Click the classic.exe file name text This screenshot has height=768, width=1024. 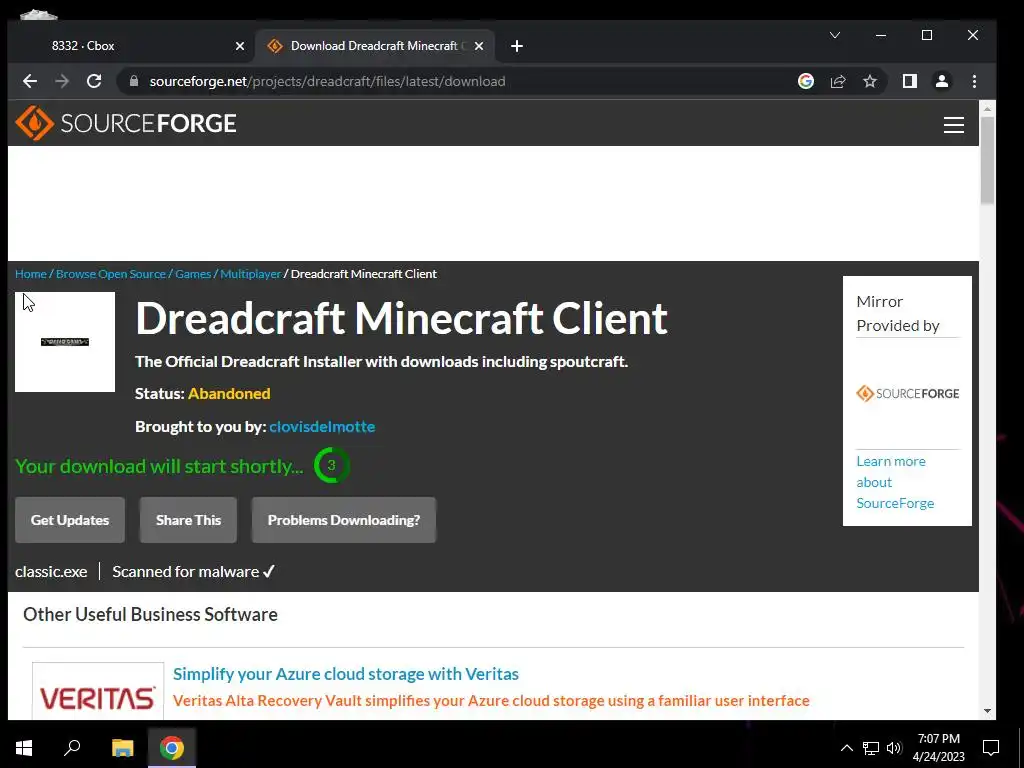51,571
